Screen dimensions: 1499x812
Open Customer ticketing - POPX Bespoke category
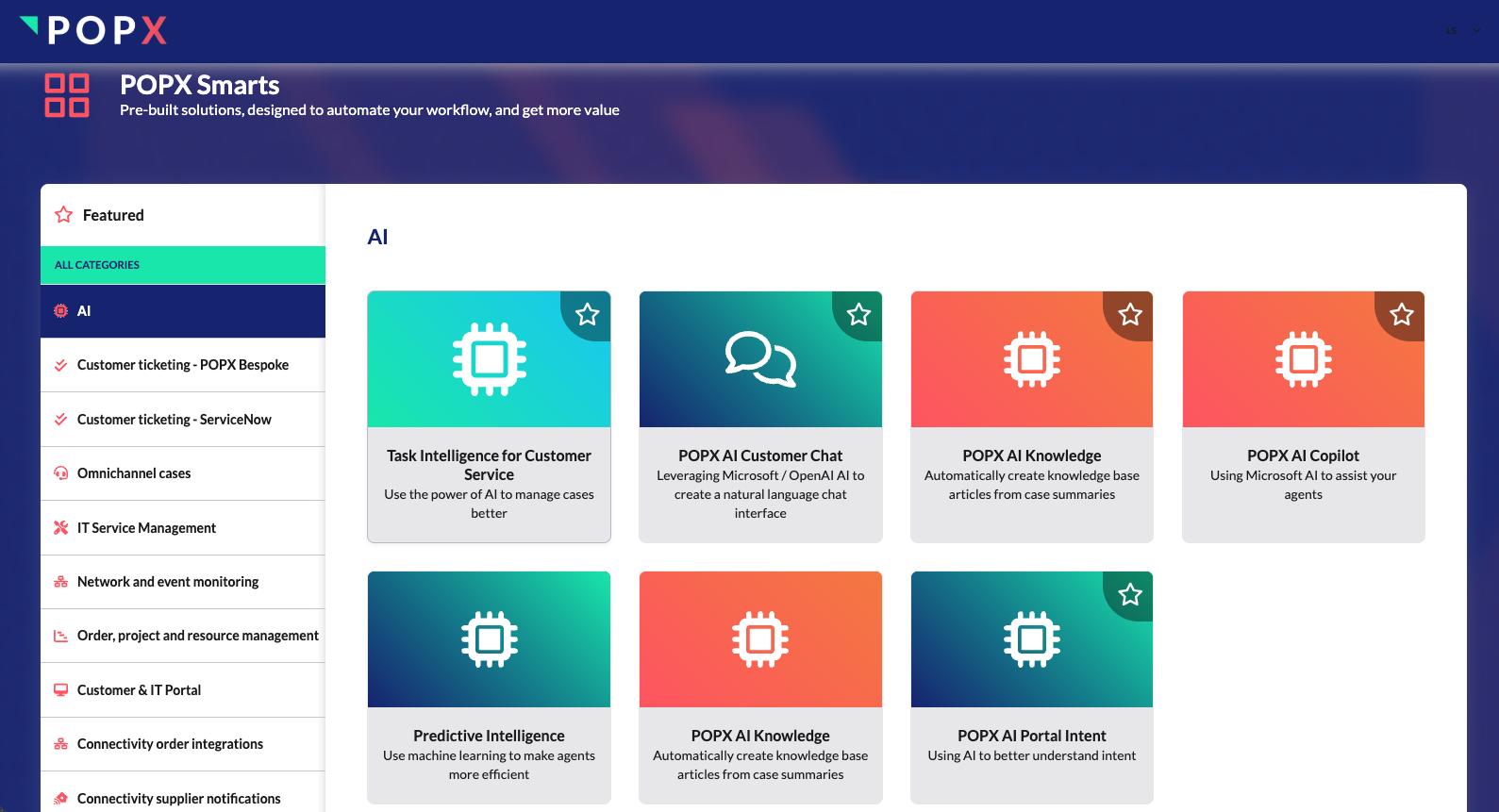(x=183, y=365)
